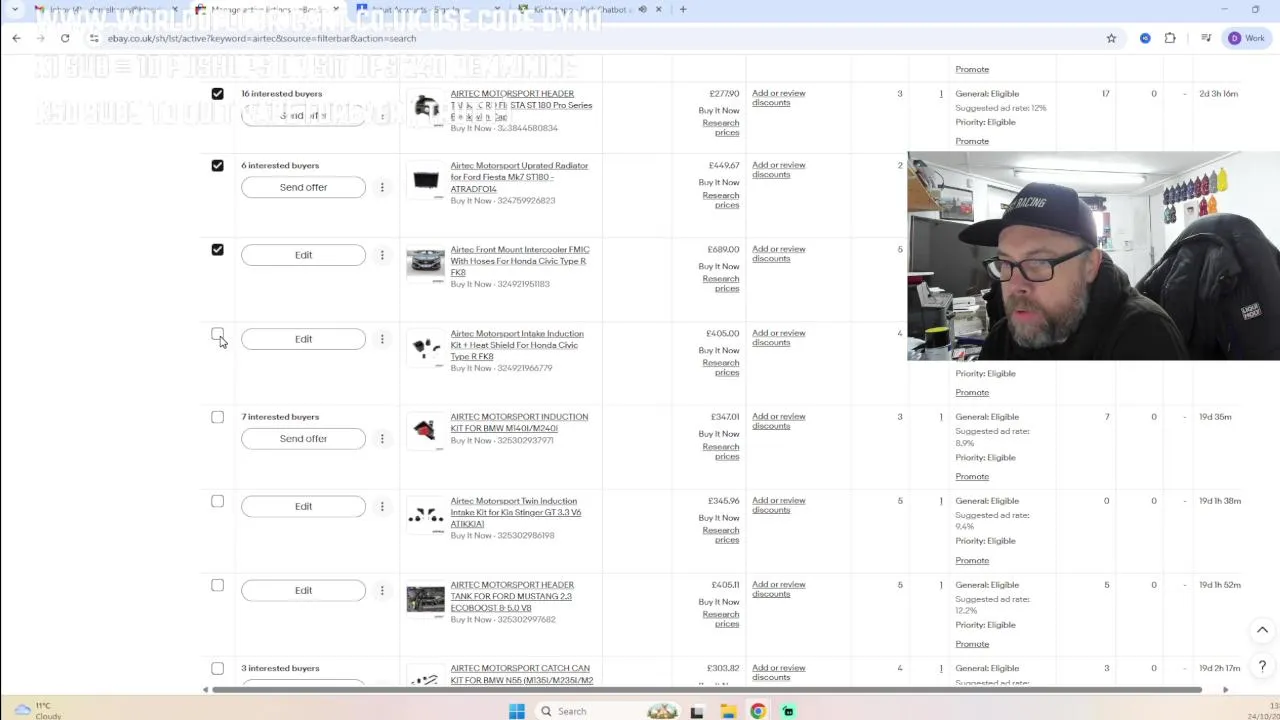Promote the Kia Stinger induction listing
The height and width of the screenshot is (720, 1280).
972,560
